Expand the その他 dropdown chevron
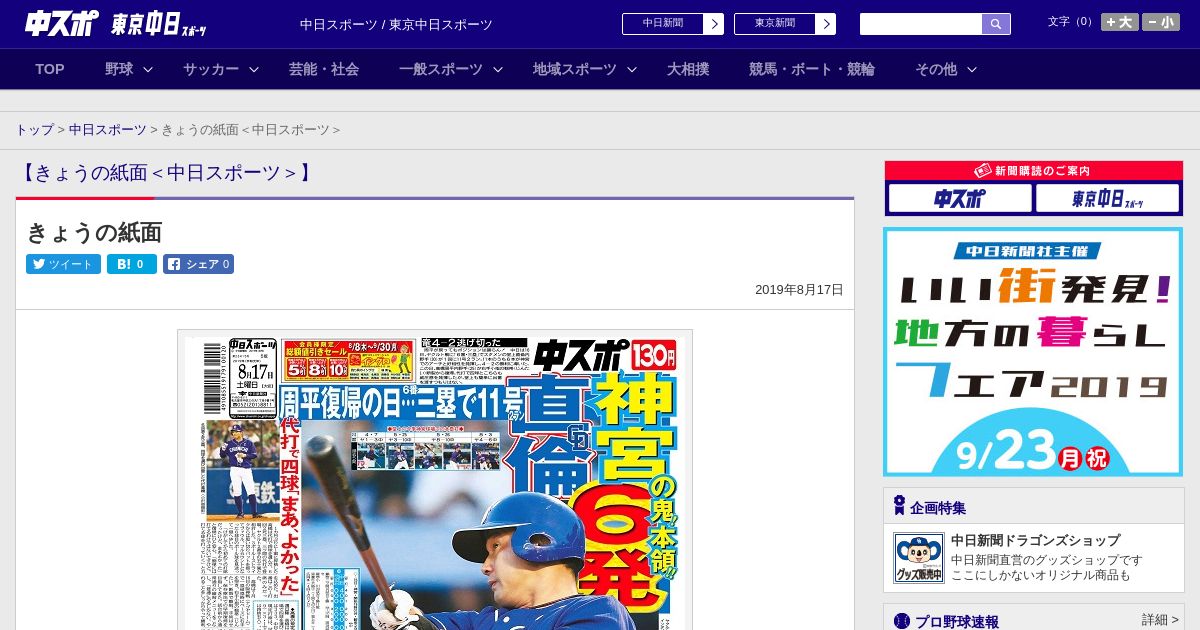This screenshot has width=1200, height=630. pyautogui.click(x=972, y=69)
